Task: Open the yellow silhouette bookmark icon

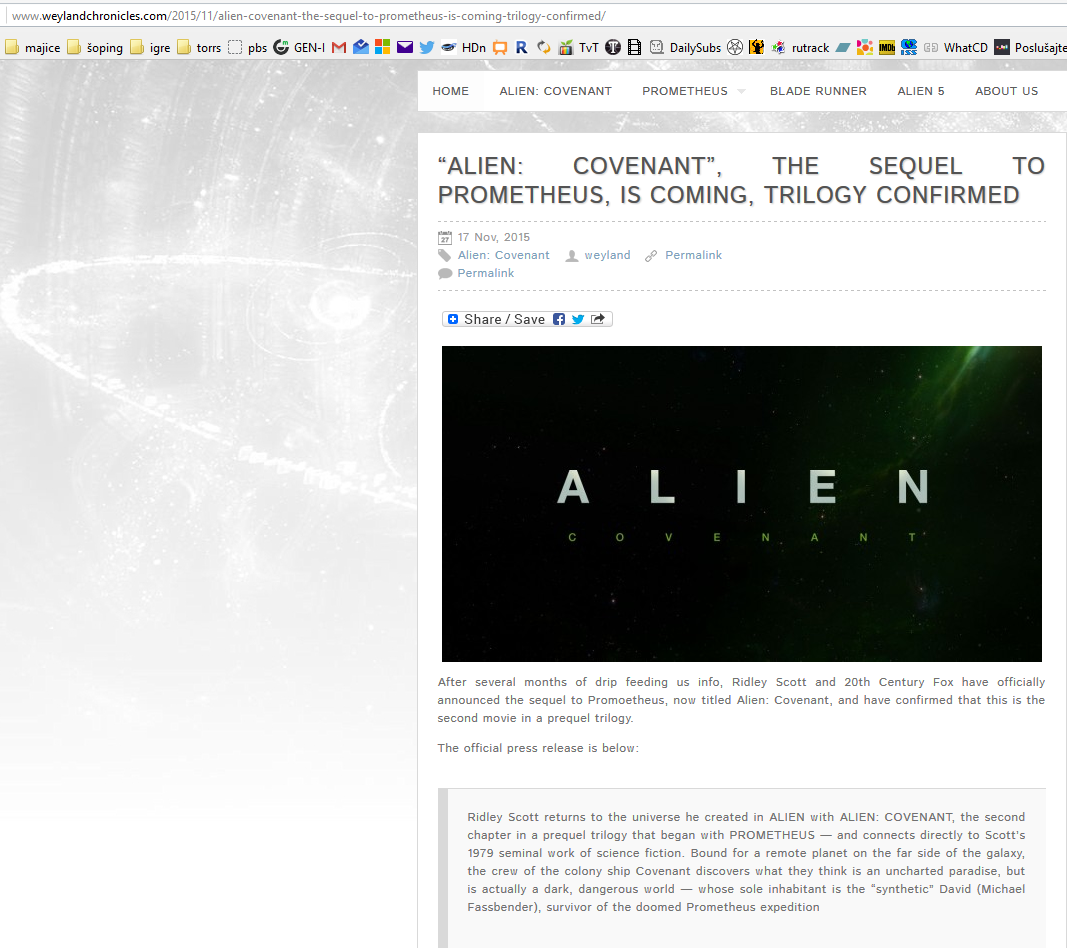Action: pos(757,48)
